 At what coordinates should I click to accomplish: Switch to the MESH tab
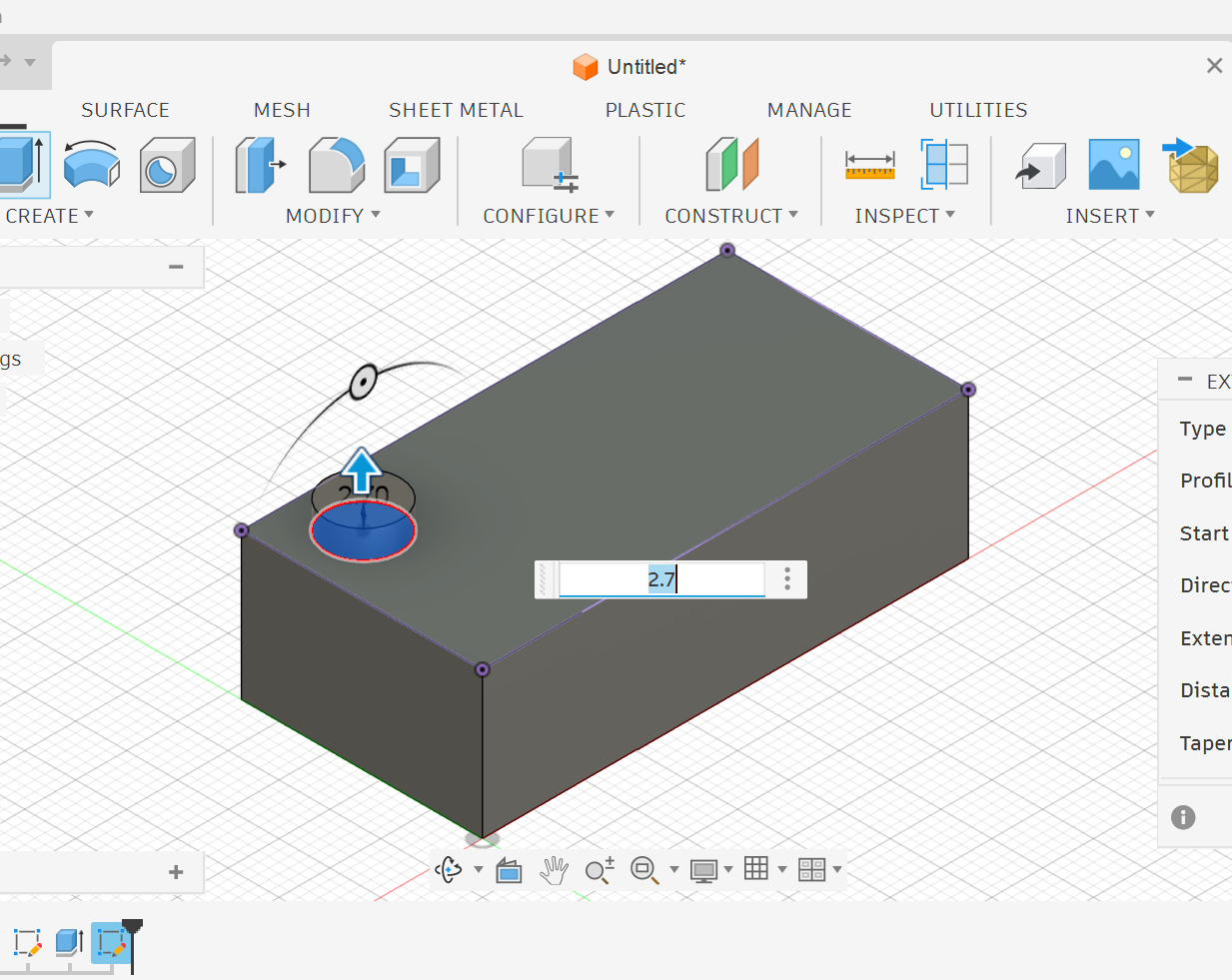point(282,110)
